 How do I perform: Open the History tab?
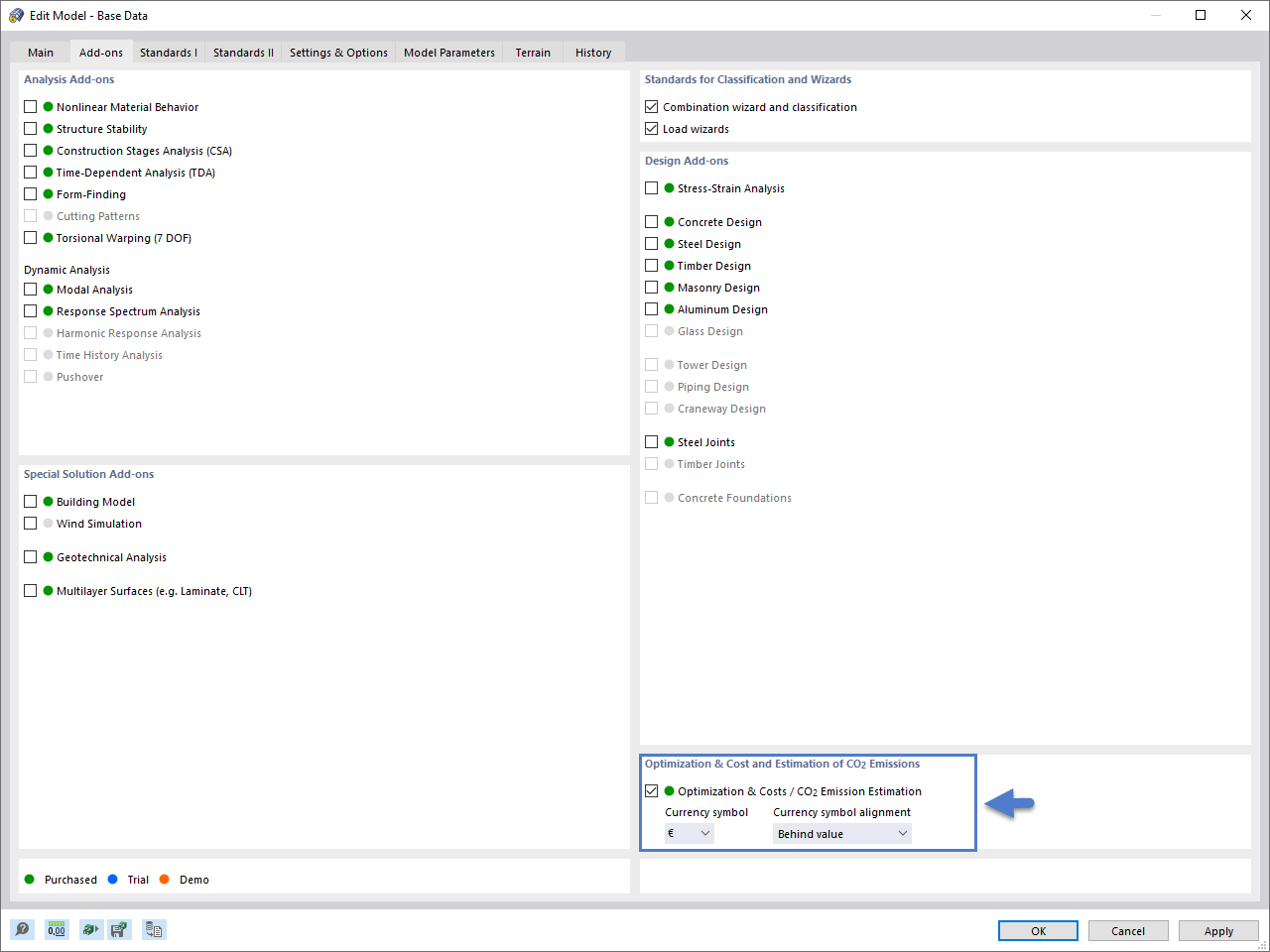[x=593, y=53]
